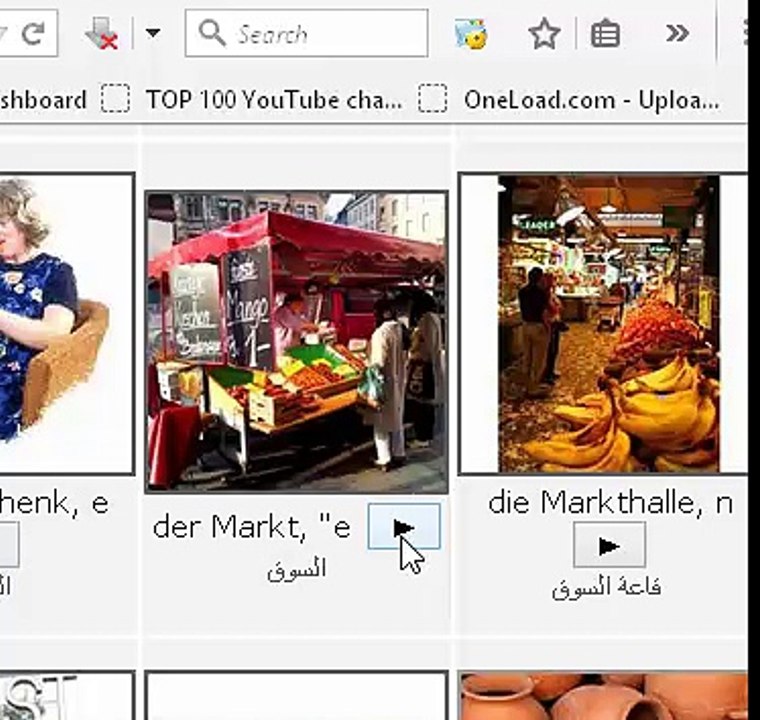Select the text "der Markt, "e"

(252, 527)
